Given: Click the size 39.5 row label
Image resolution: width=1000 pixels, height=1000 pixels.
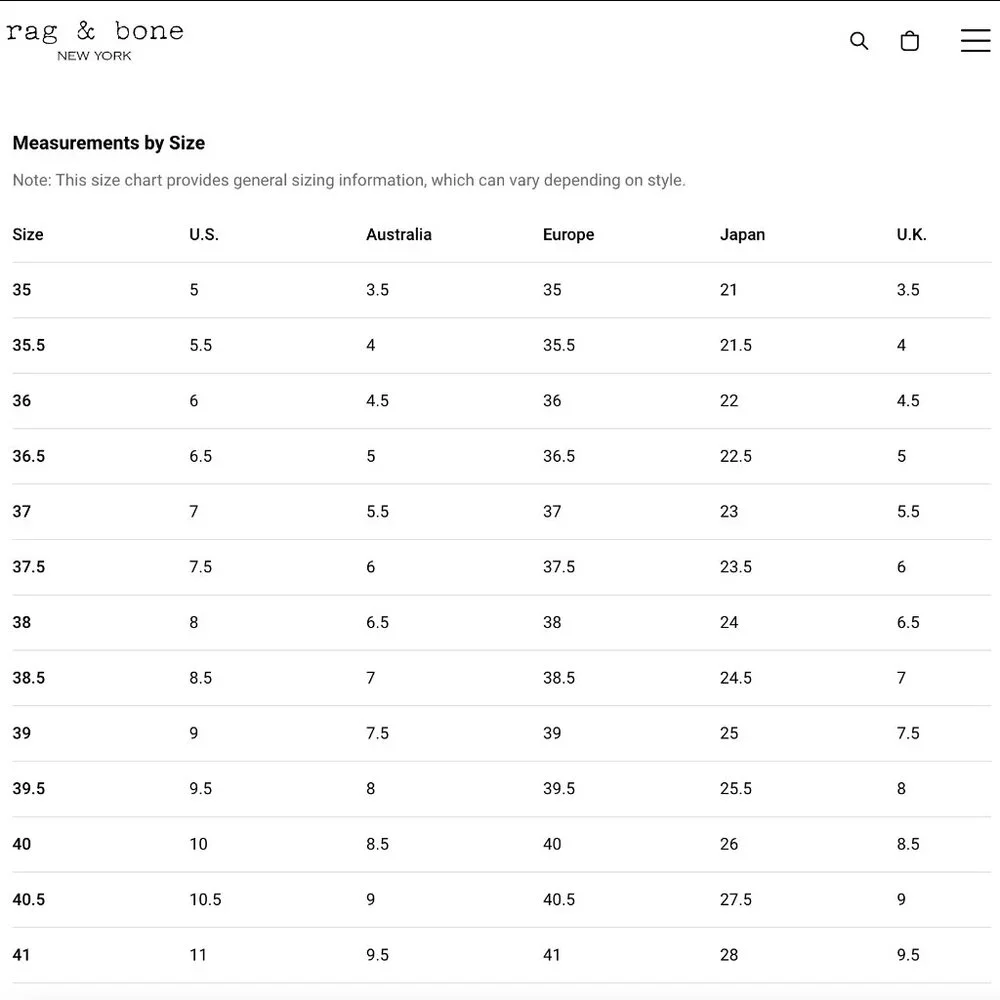Looking at the screenshot, I should pyautogui.click(x=29, y=789).
